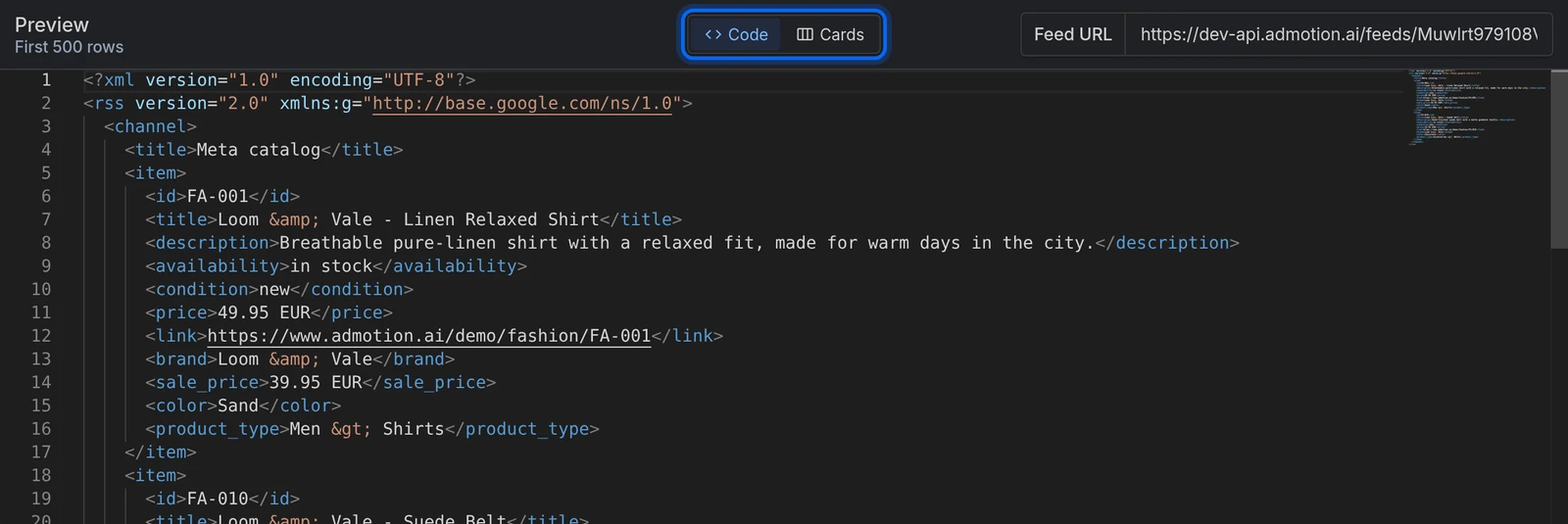
Task: Click the 'in stock' availability value
Action: click(x=331, y=266)
